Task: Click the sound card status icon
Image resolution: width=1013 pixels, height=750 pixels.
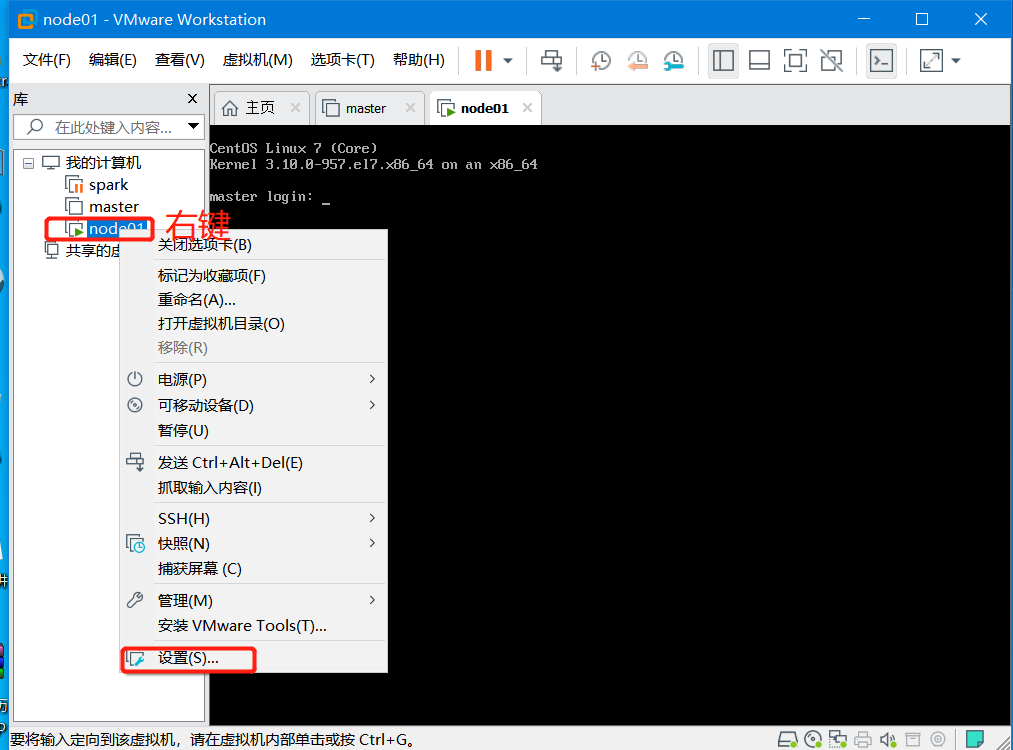Action: 888,739
